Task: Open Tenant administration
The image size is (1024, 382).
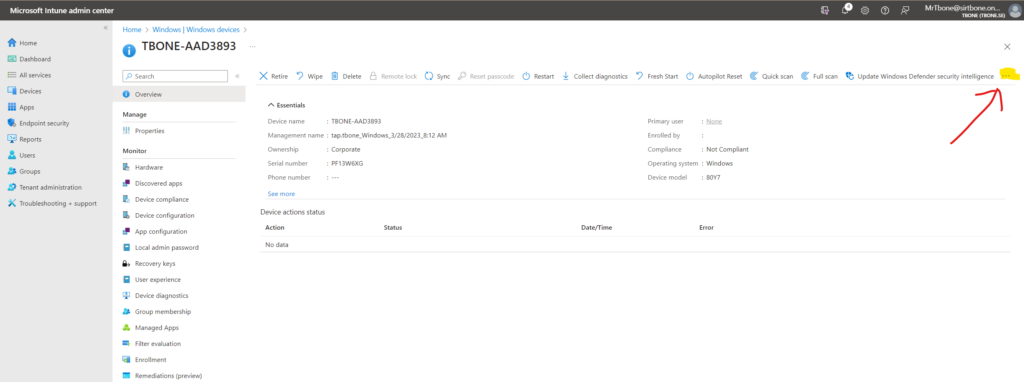Action: [44, 187]
